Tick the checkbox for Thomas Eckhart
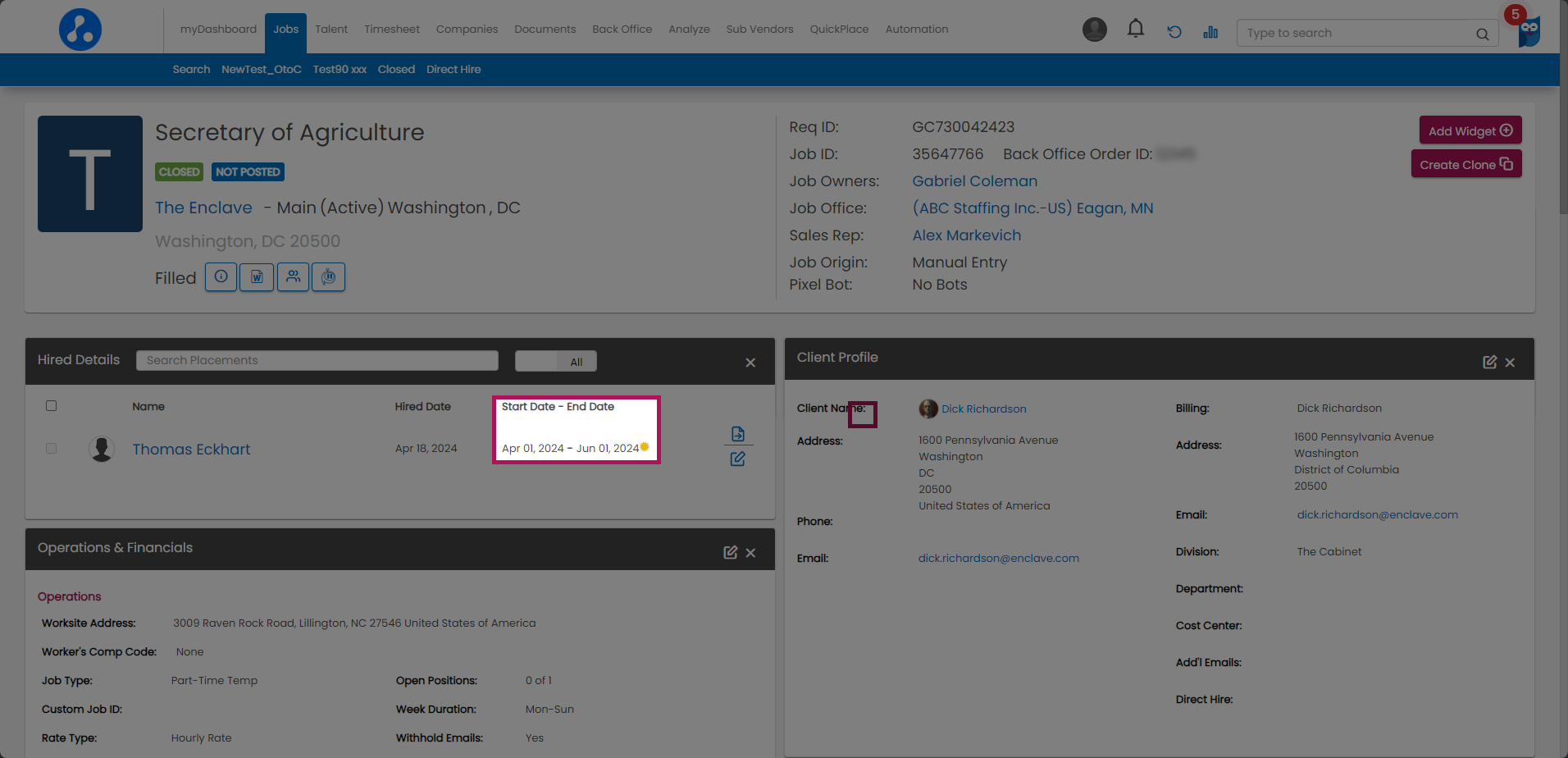The image size is (1568, 758). (52, 449)
